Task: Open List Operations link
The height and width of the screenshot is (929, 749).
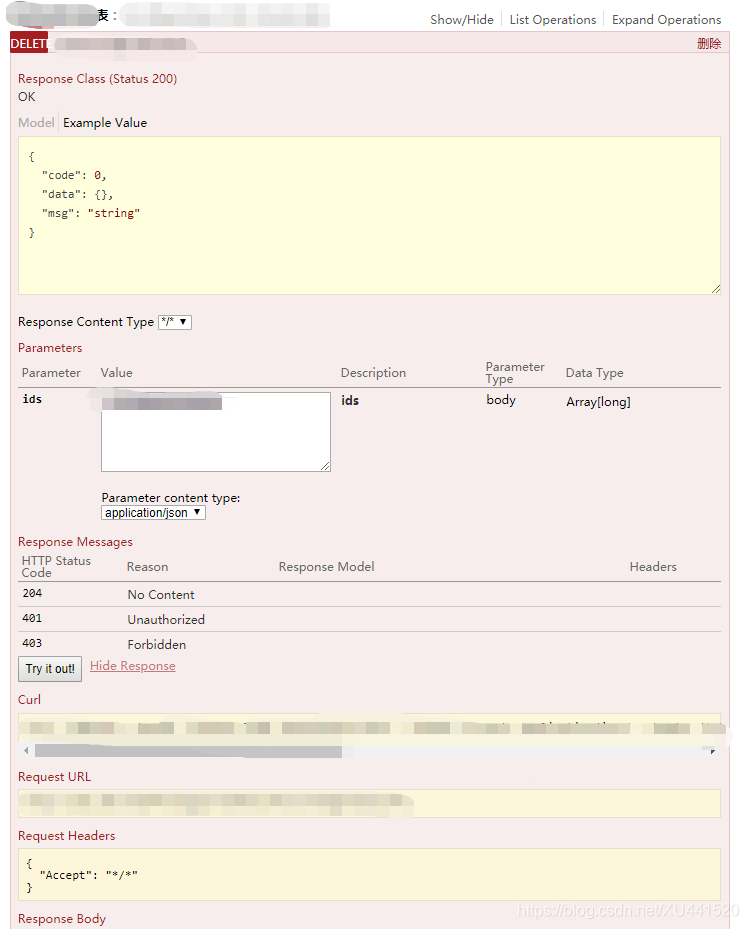Action: click(x=552, y=20)
